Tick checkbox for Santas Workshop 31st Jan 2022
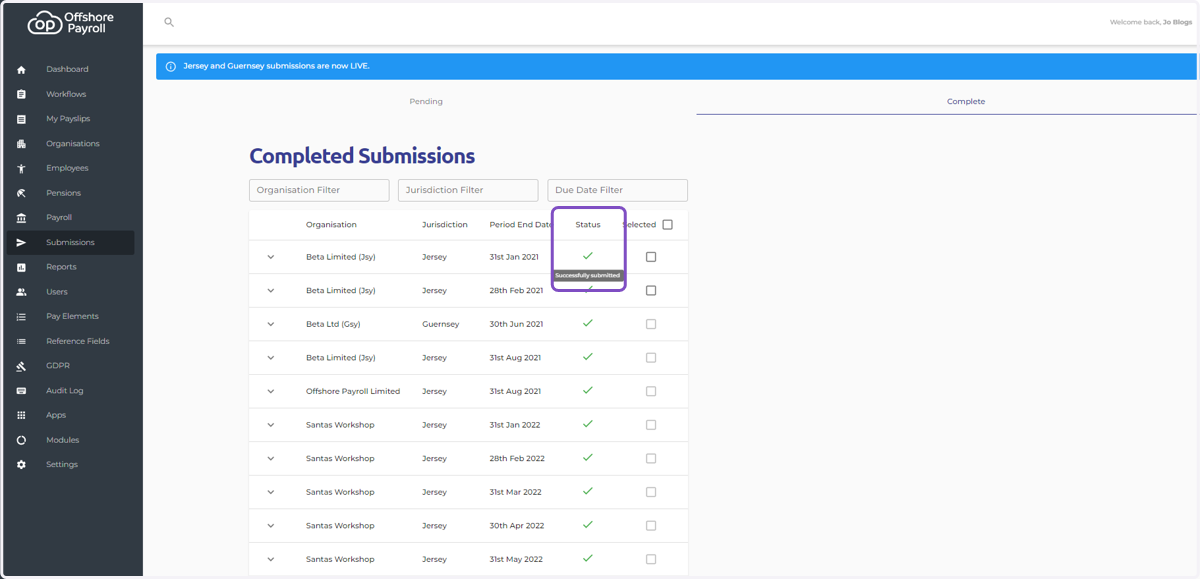 (651, 425)
